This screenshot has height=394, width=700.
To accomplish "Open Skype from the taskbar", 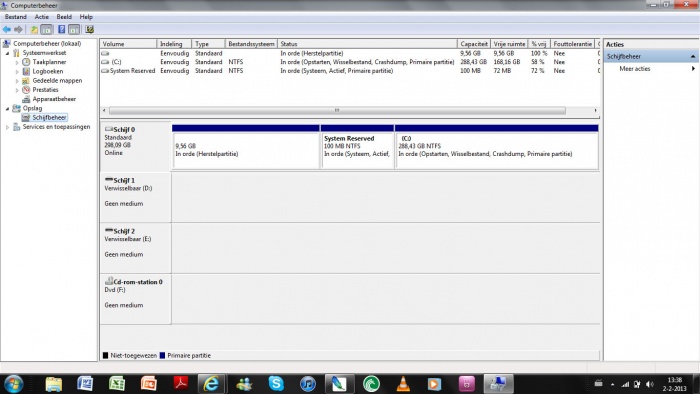I will click(276, 384).
